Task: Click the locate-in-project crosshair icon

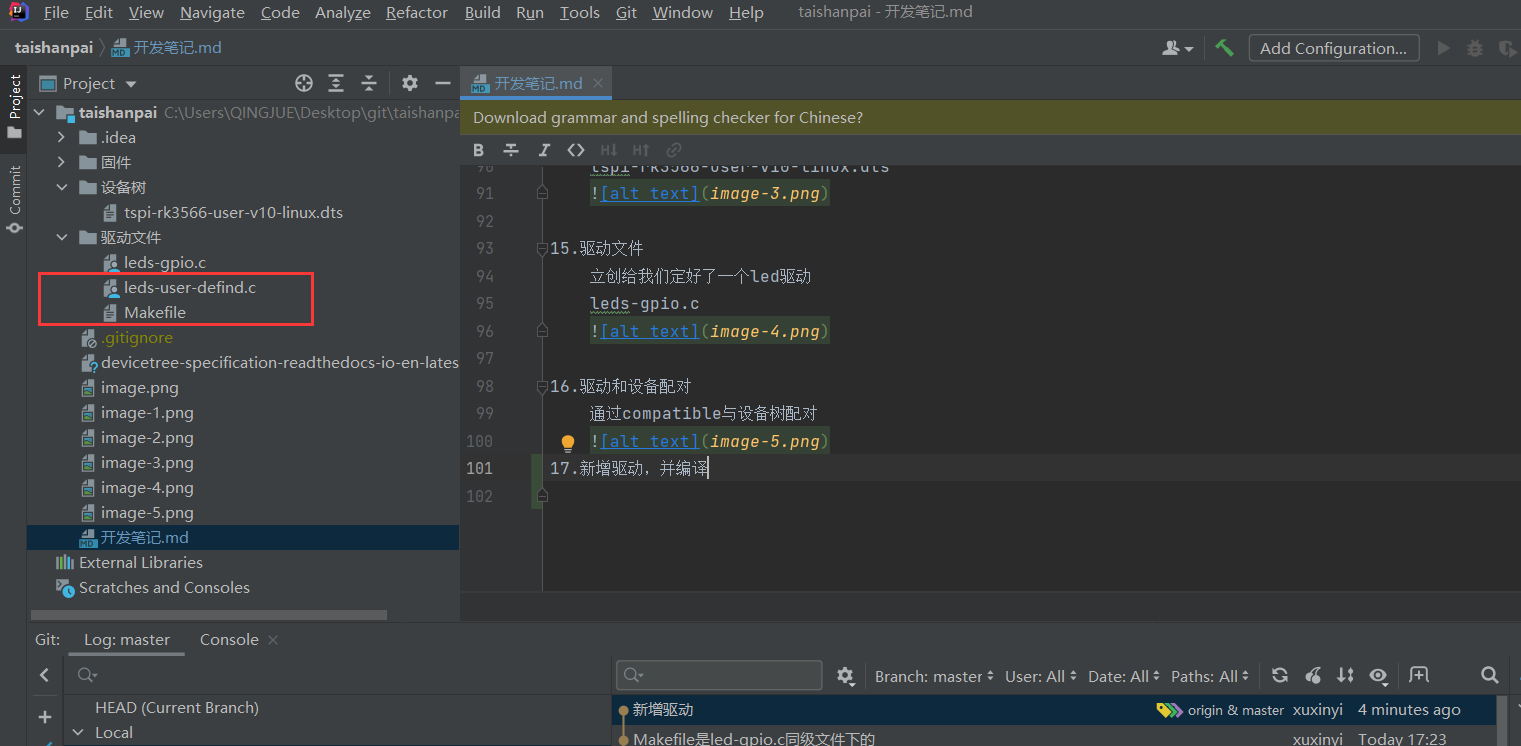Action: tap(304, 83)
